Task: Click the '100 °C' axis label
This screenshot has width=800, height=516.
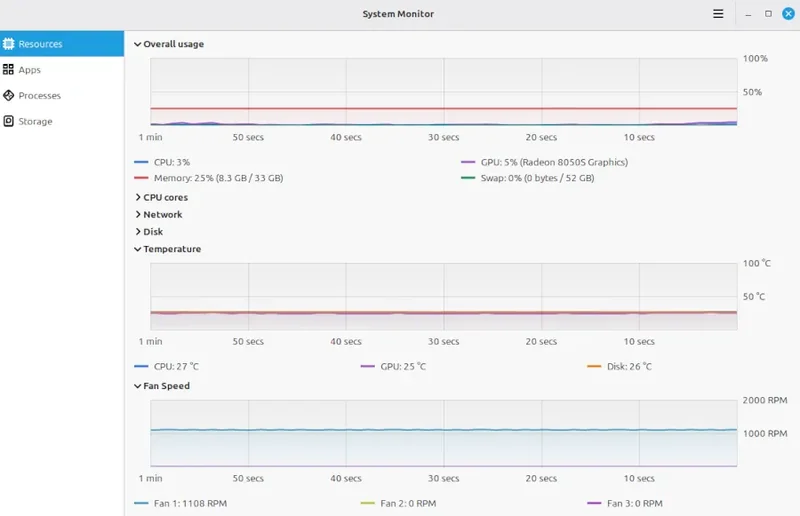Action: coord(757,263)
